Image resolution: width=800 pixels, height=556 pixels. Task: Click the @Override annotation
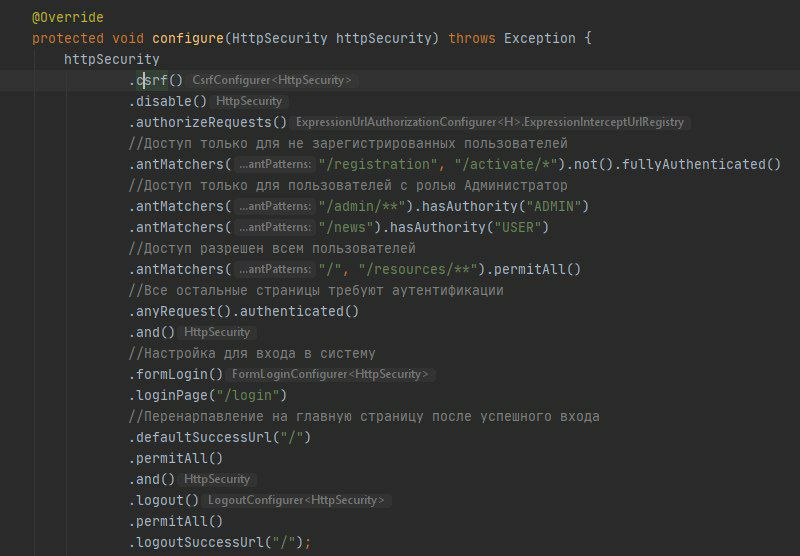[x=67, y=17]
